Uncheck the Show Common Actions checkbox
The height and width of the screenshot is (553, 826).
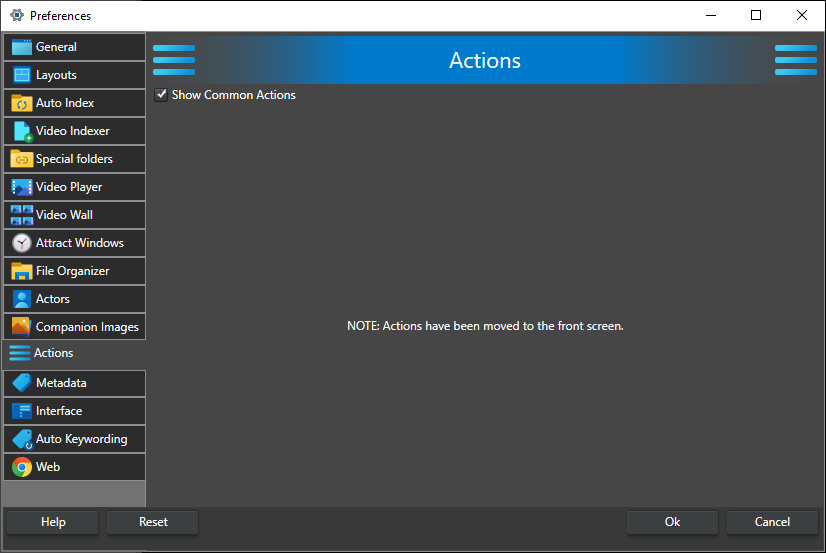[161, 95]
